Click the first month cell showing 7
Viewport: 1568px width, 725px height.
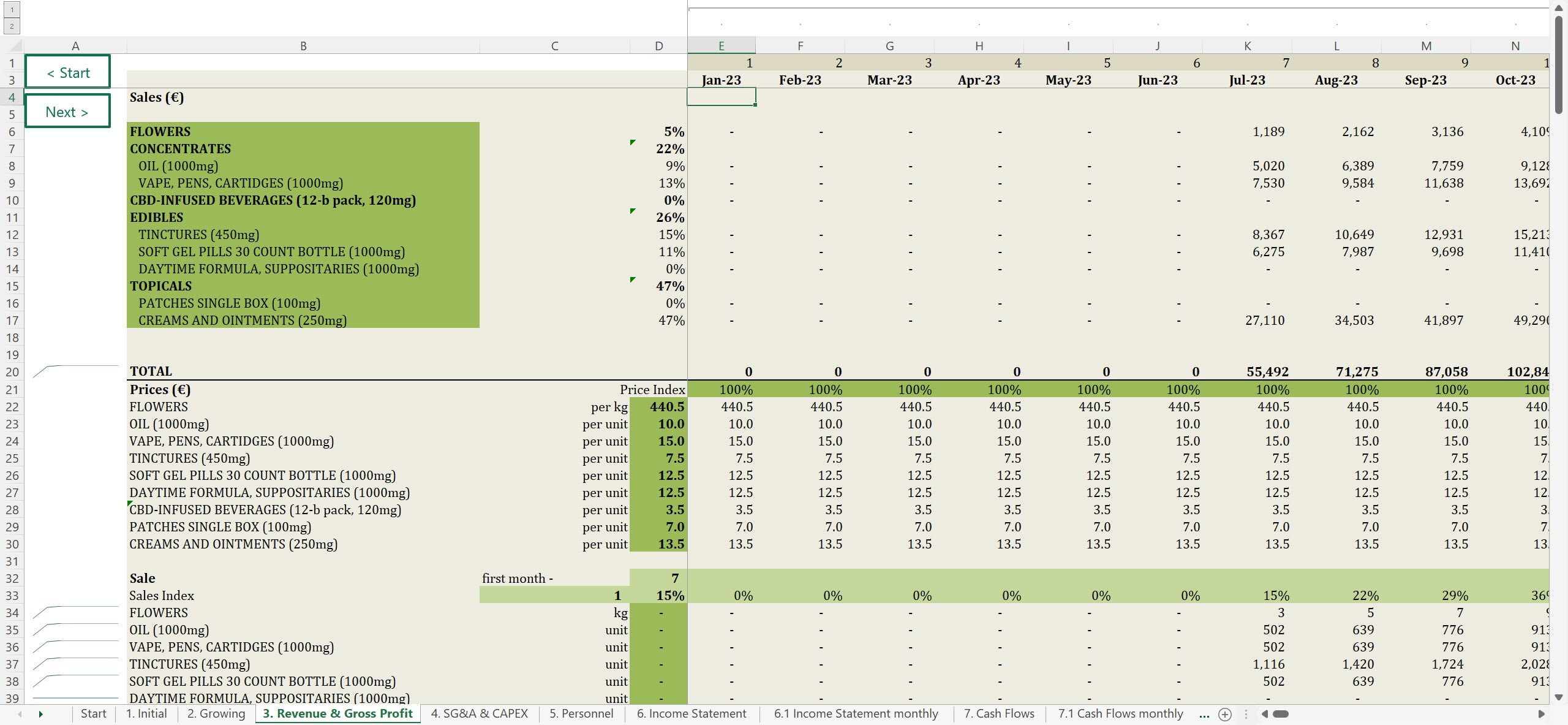tap(658, 579)
